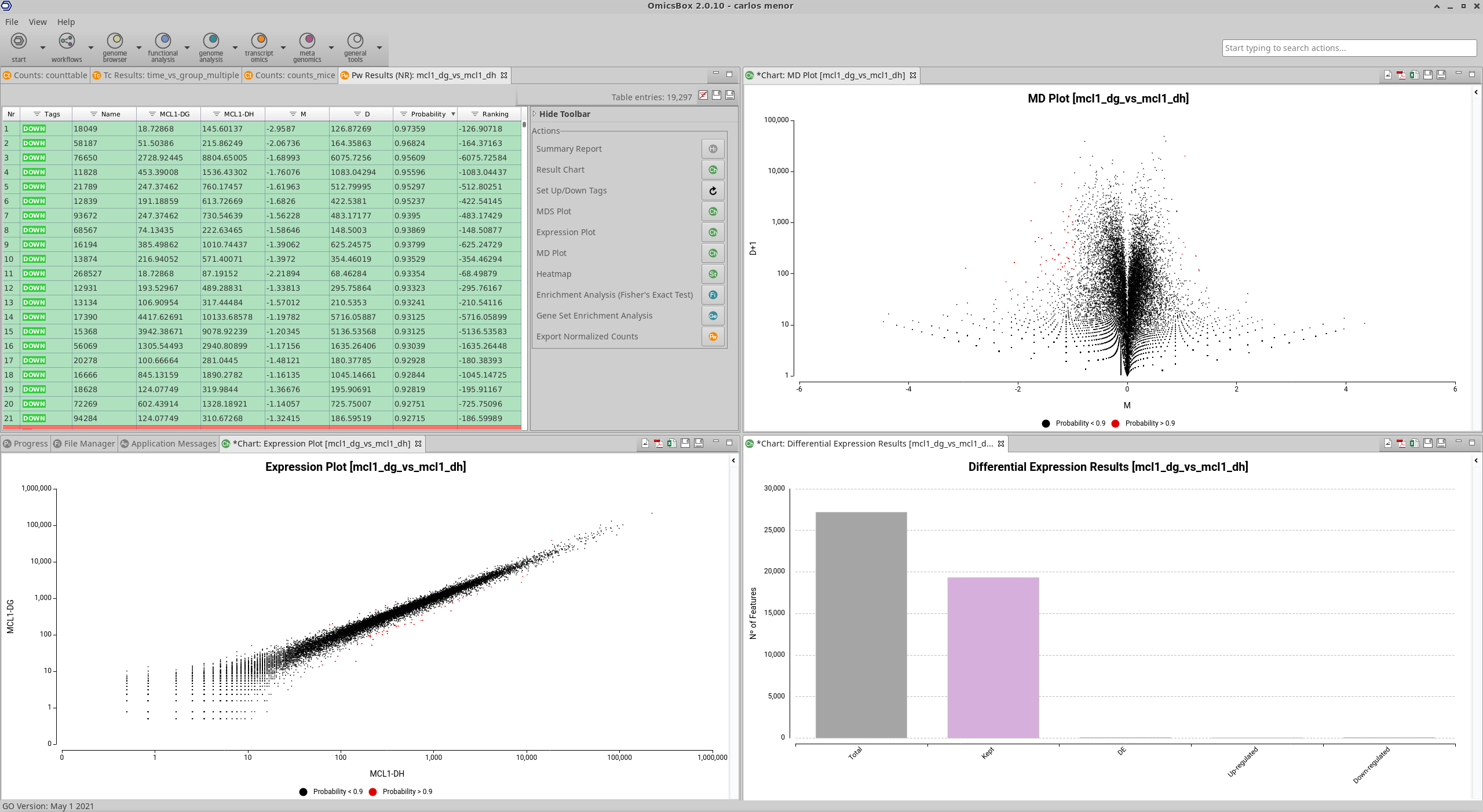Open the genome browser toolbar icon
The width and height of the screenshot is (1483, 812).
pyautogui.click(x=115, y=41)
